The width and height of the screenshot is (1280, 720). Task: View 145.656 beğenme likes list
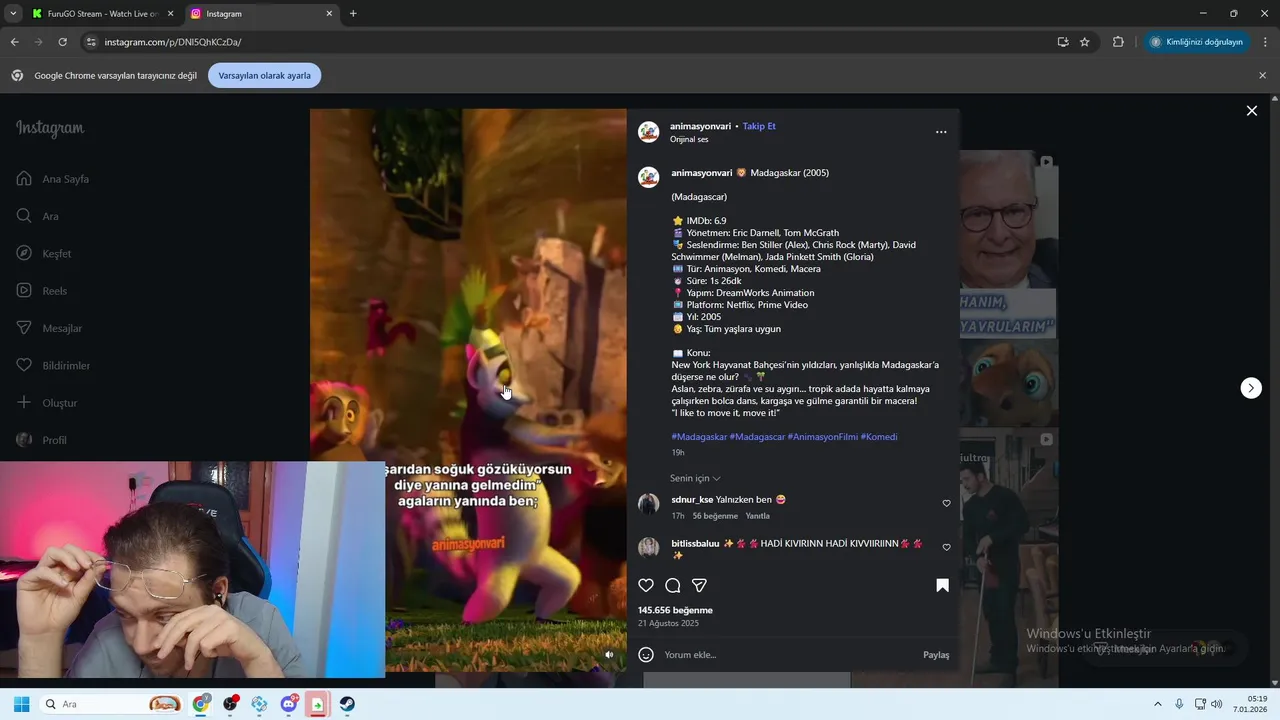tap(675, 610)
